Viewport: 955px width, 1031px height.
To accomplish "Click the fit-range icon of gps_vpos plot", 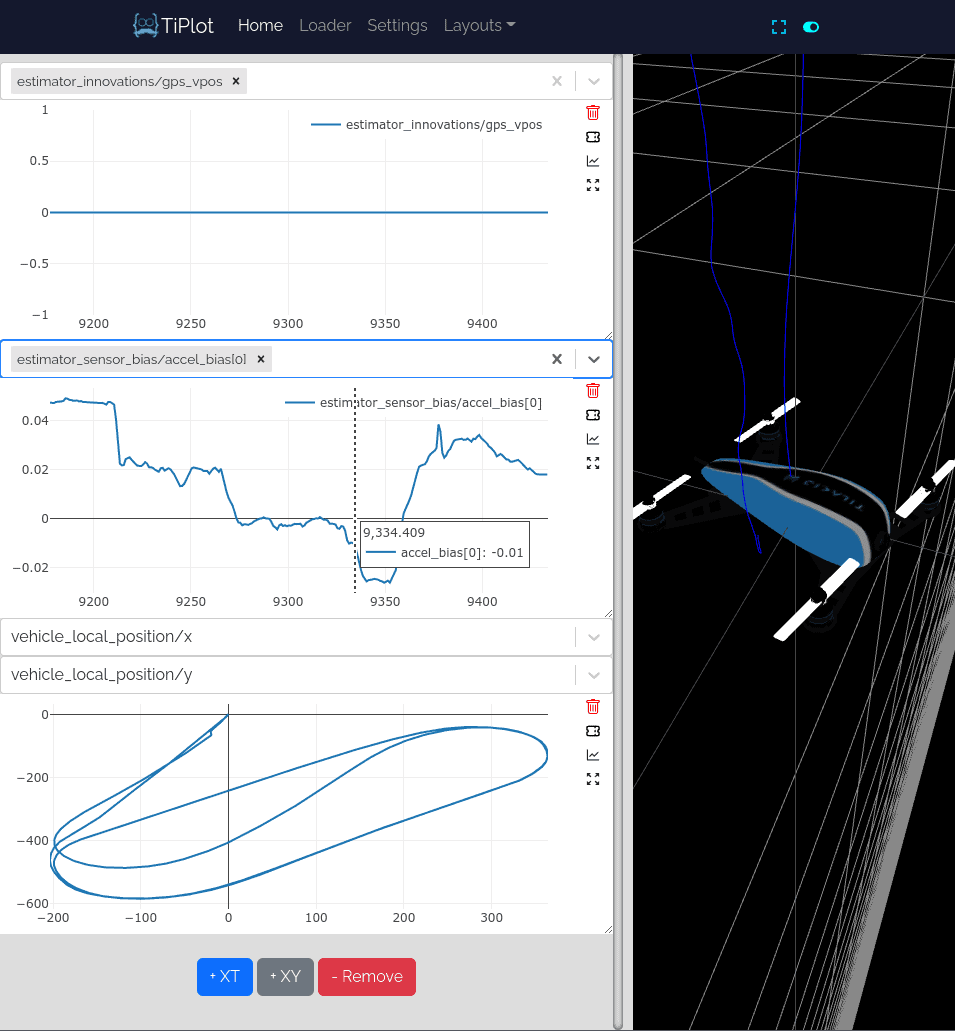I will pos(593,137).
